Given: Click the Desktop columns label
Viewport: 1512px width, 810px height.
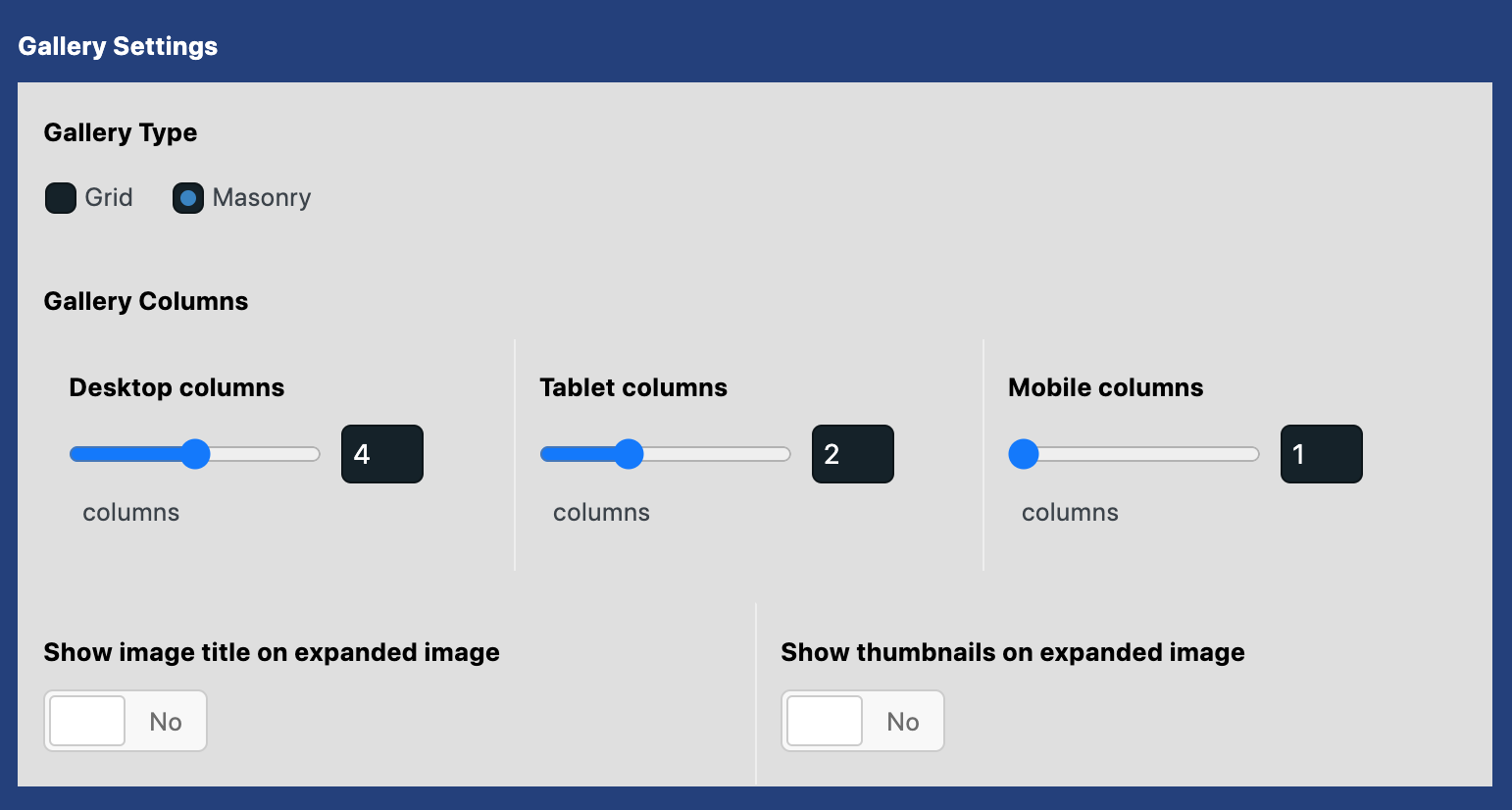Looking at the screenshot, I should pyautogui.click(x=176, y=387).
